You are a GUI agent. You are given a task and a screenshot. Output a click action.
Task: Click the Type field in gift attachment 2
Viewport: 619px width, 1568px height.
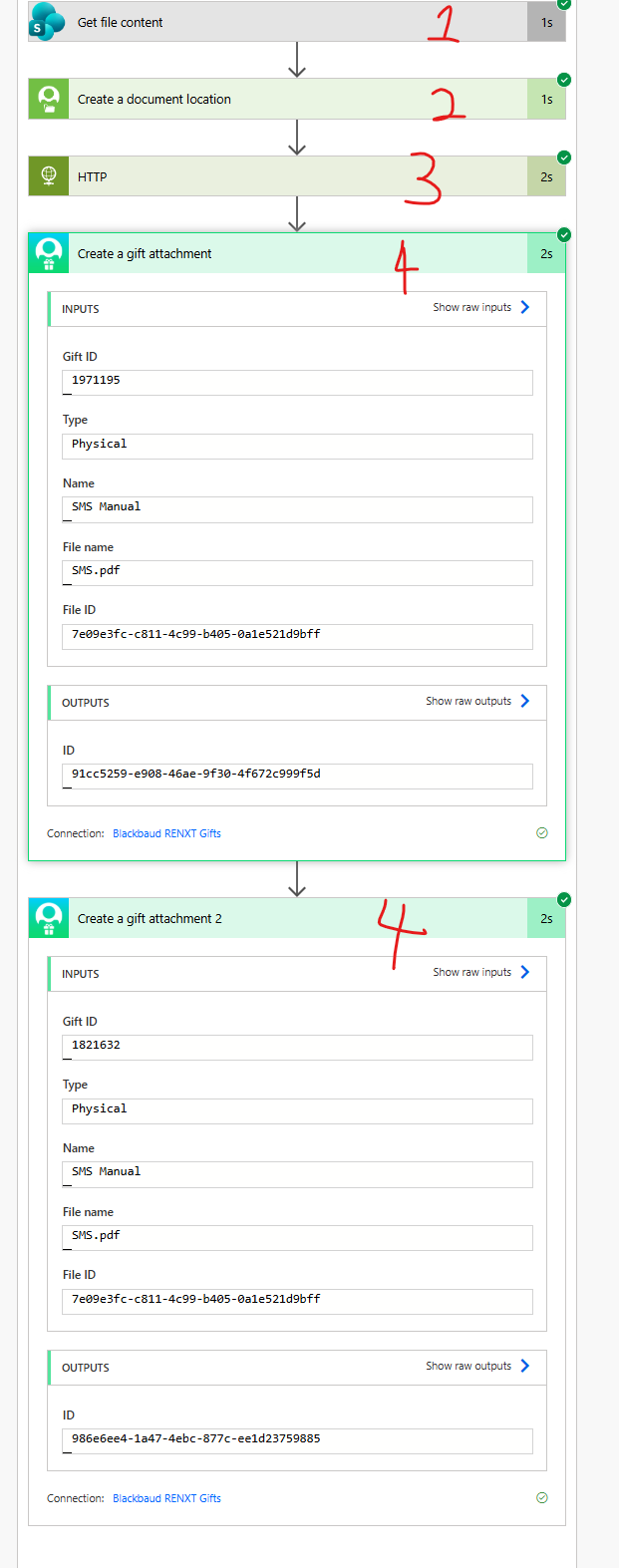[297, 1110]
